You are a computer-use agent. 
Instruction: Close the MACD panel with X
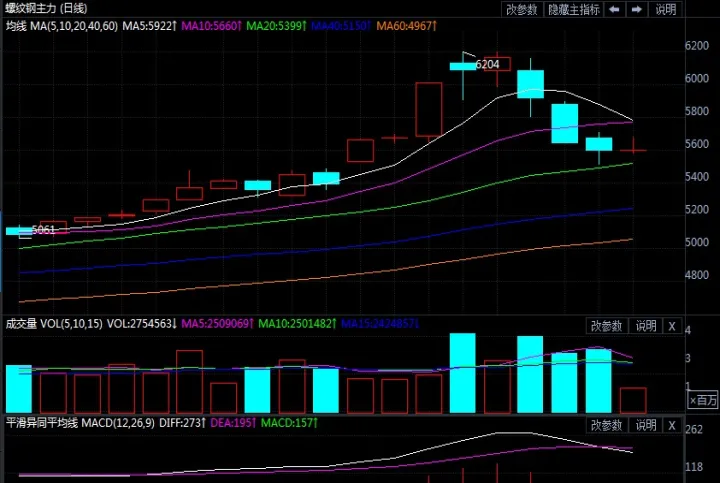point(672,424)
